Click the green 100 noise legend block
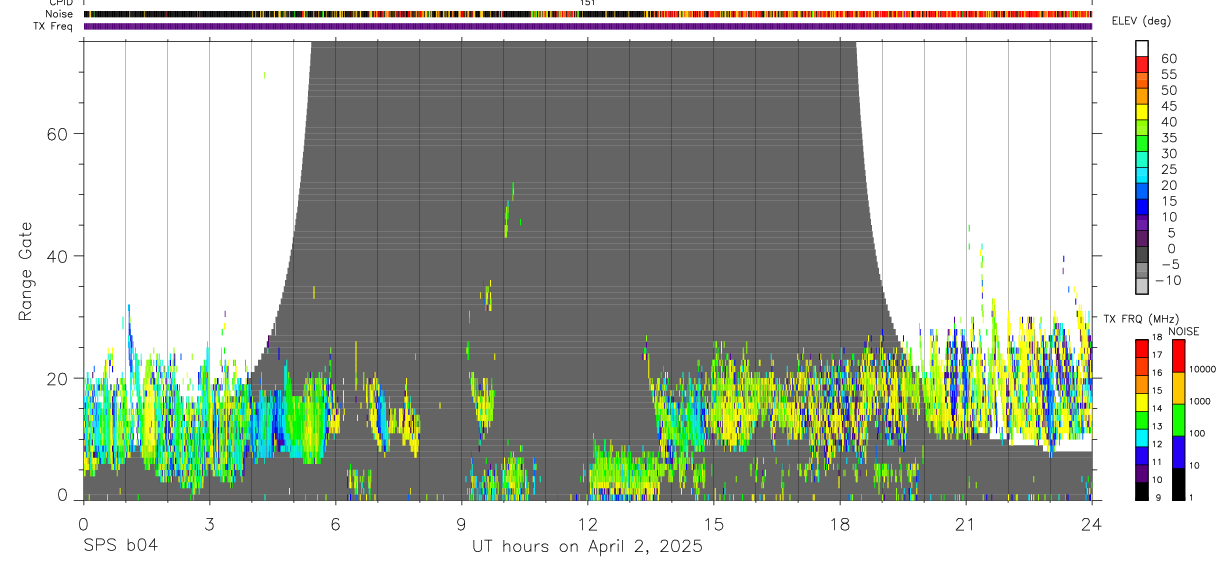 (x=1178, y=419)
